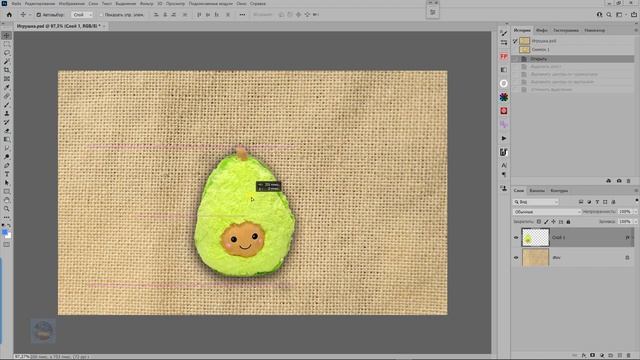
Task: Click the Opacity value field
Action: (x=624, y=212)
